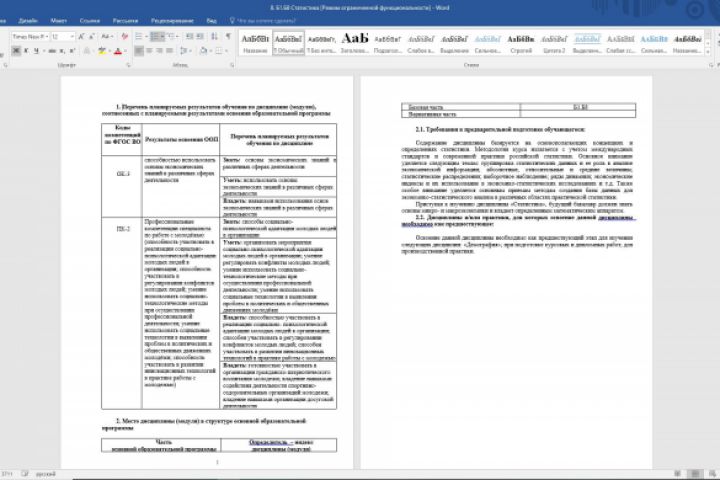
Task: Open the Рецензирование ribbon tab
Action: (x=172, y=21)
